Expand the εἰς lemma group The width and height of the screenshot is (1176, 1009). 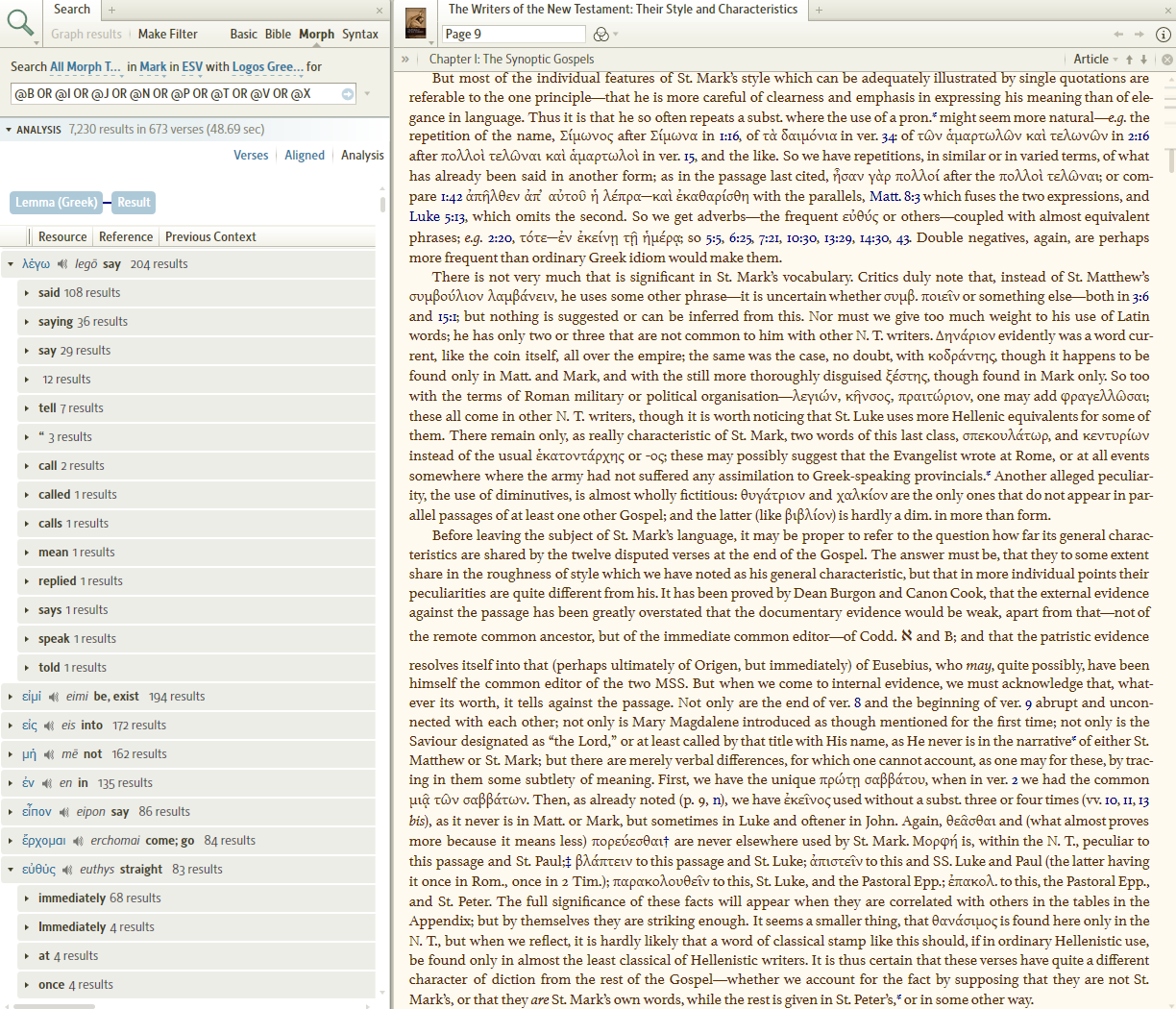click(11, 726)
